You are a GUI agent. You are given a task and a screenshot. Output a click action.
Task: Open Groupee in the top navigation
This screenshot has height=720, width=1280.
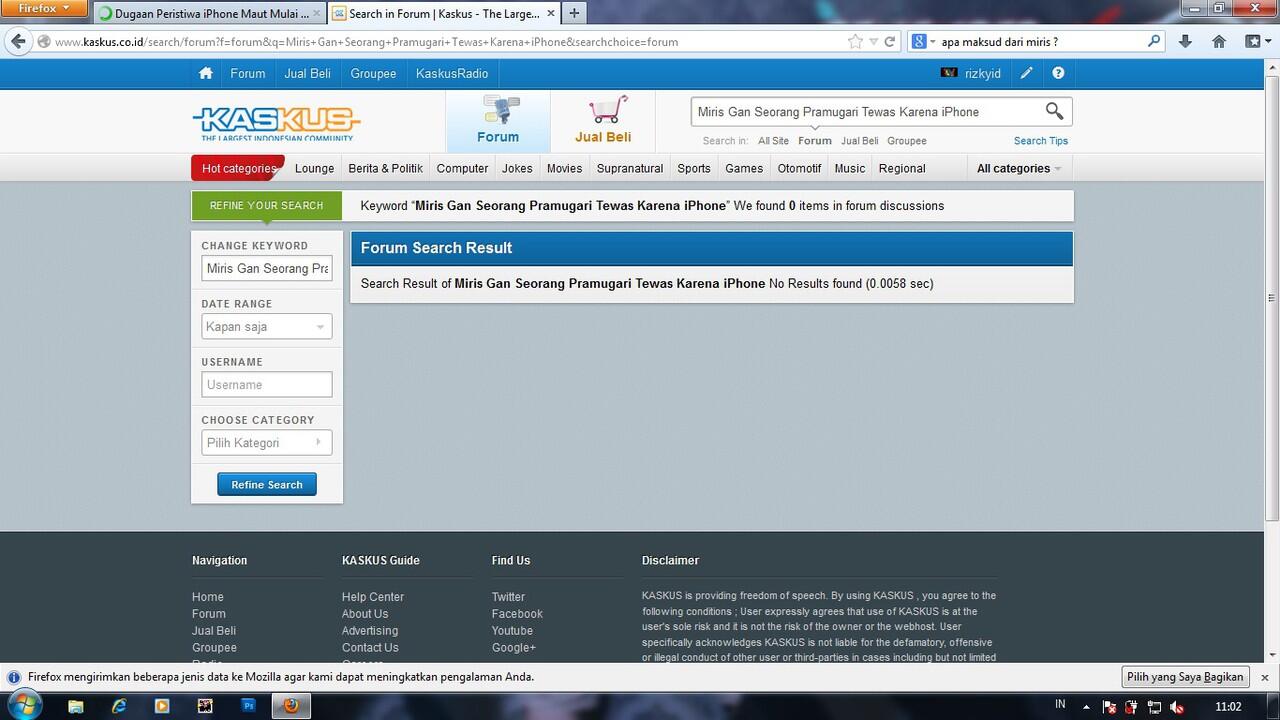click(x=373, y=73)
